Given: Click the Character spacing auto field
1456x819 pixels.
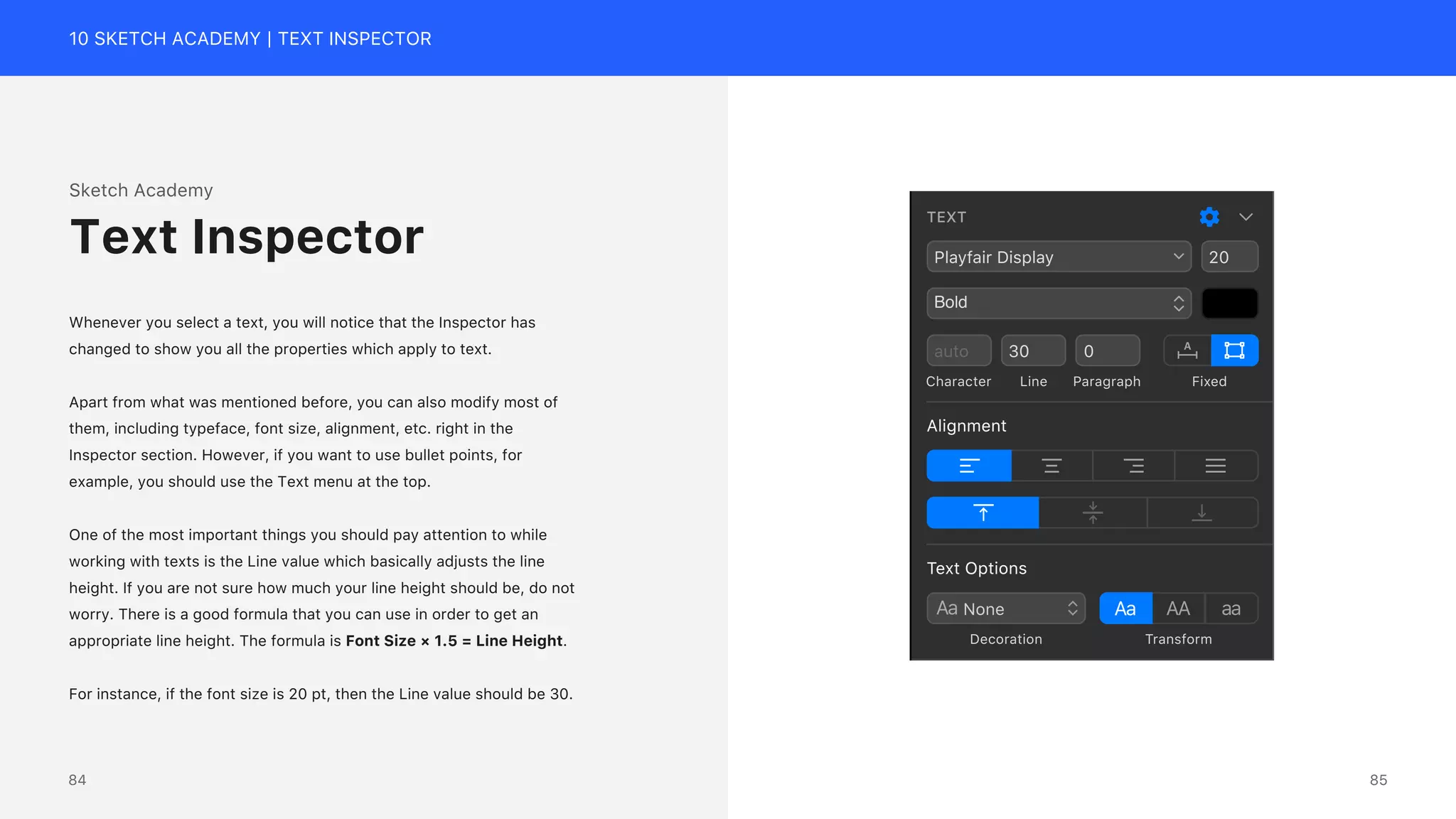Looking at the screenshot, I should point(958,350).
